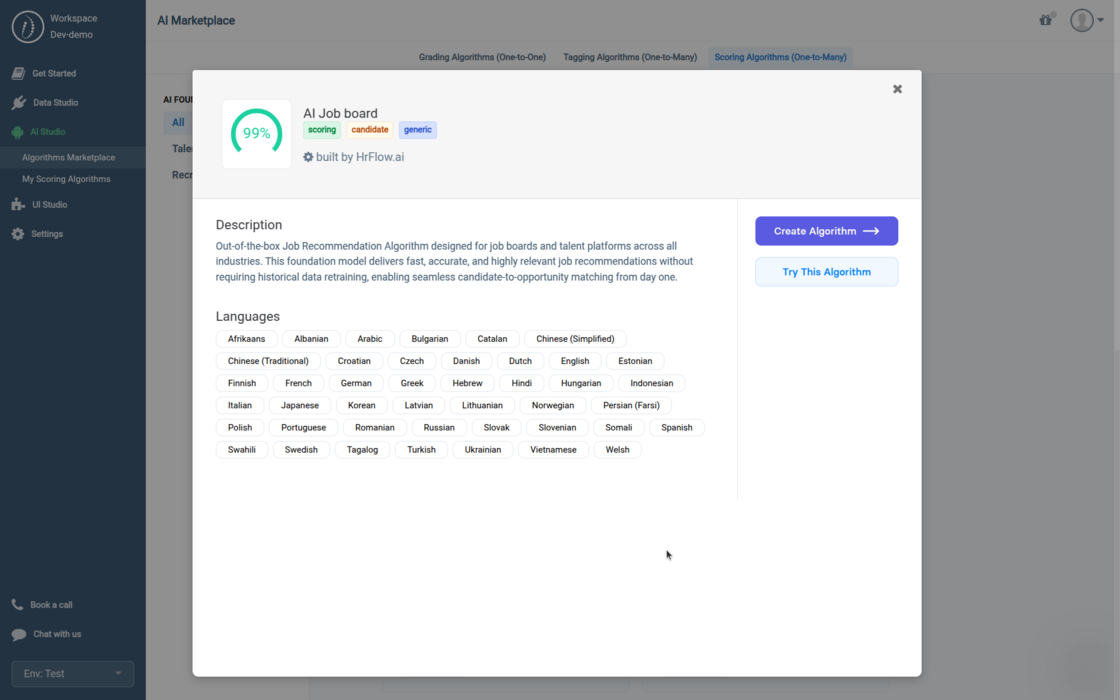The height and width of the screenshot is (700, 1120).
Task: Click the Chat with us bubble icon
Action: [x=19, y=634]
